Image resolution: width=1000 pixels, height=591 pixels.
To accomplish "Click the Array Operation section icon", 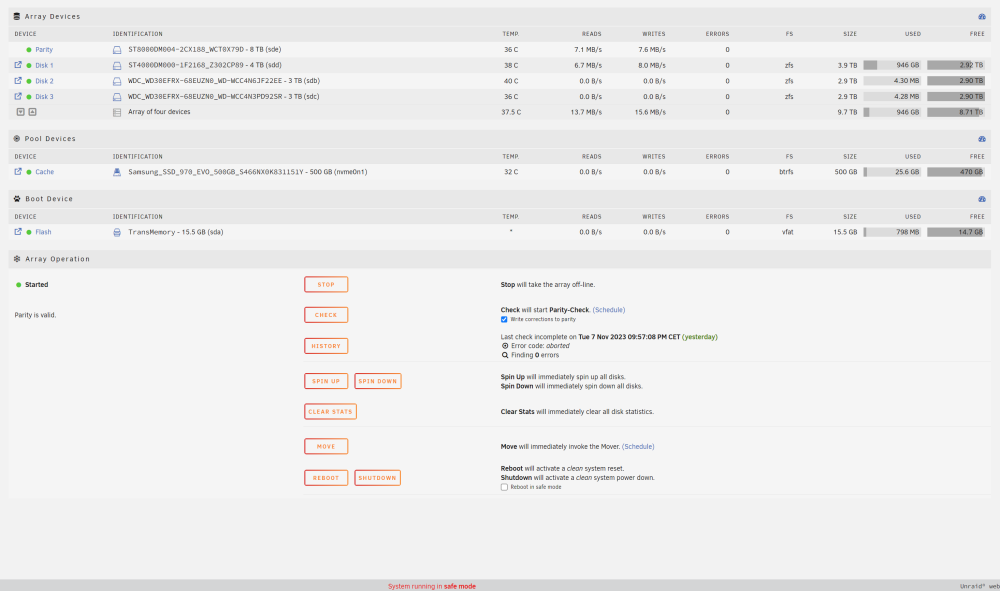I will (x=17, y=259).
